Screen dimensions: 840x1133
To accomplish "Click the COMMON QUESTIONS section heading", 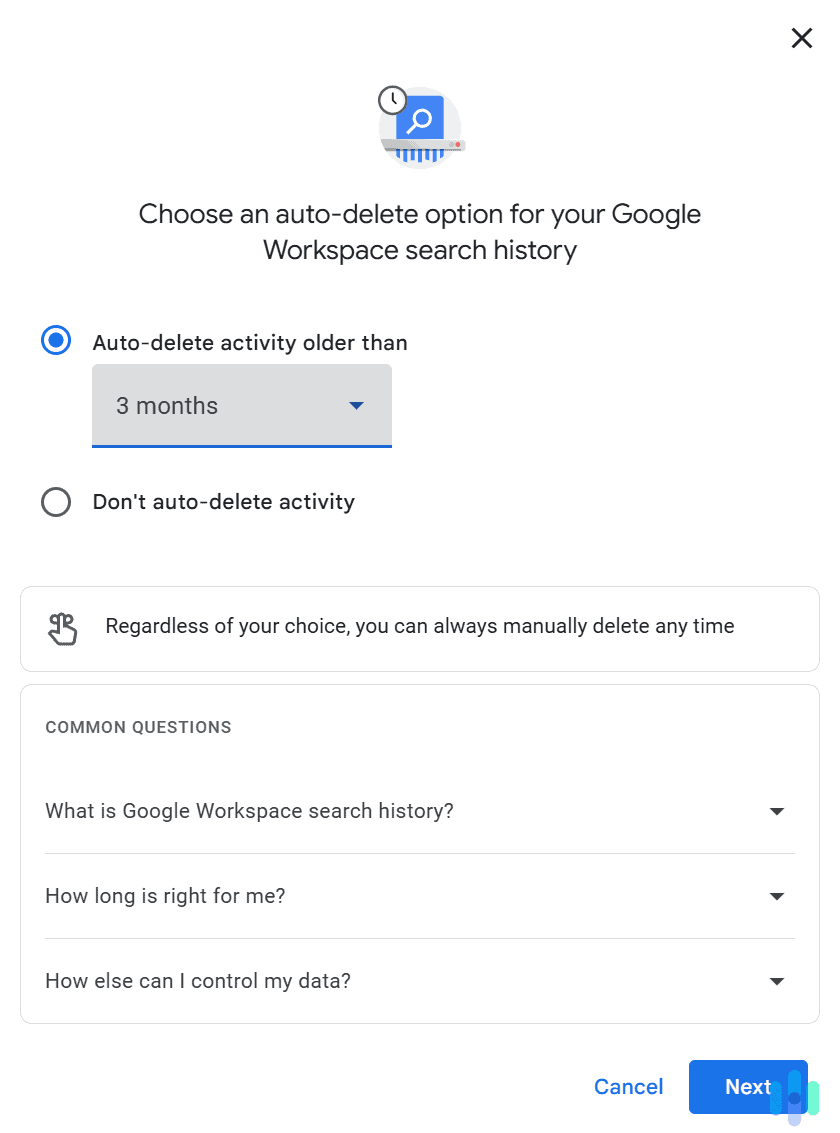I will click(138, 727).
